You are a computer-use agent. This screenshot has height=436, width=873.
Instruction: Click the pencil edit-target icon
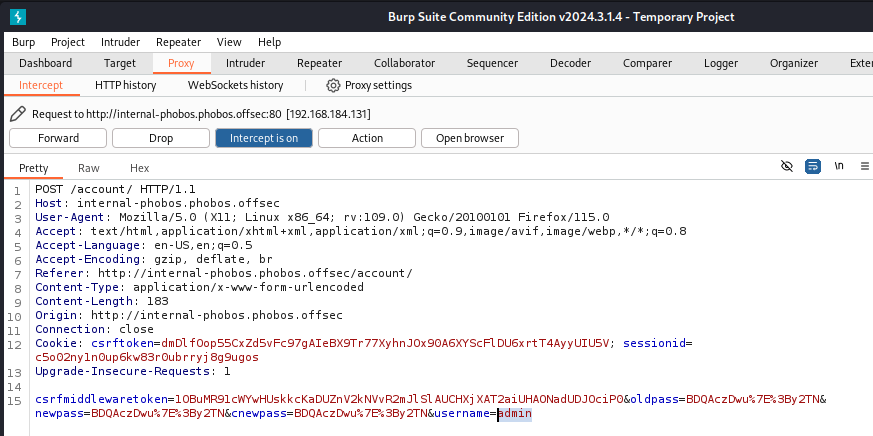18,114
